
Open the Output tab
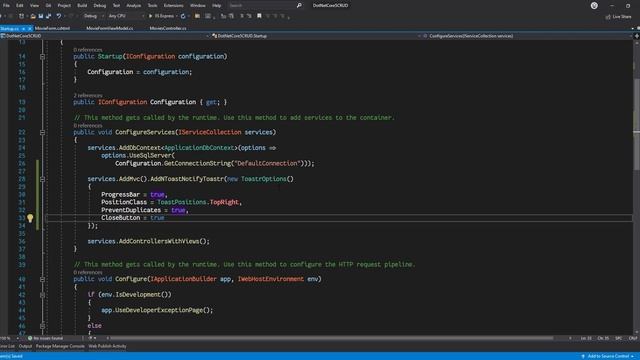25,346
